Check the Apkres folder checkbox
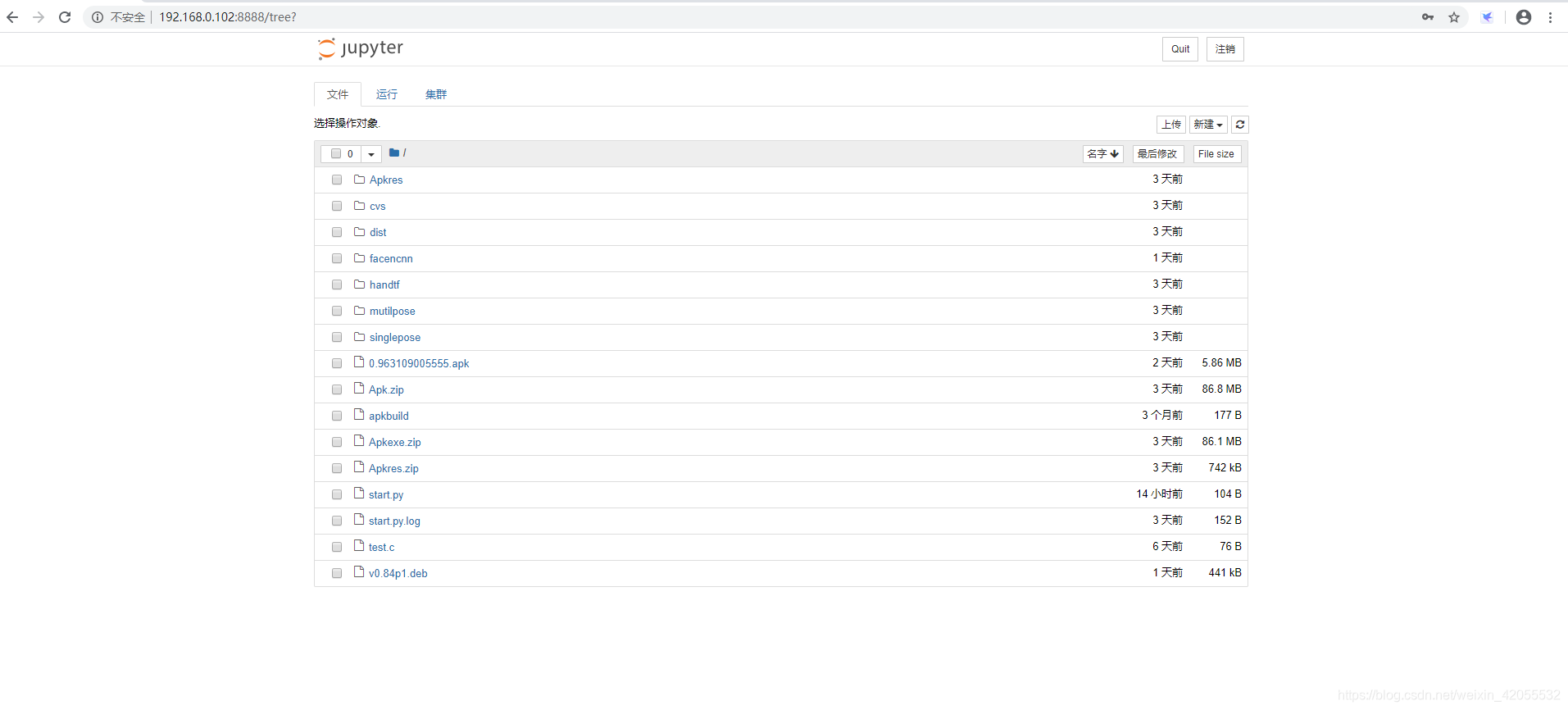This screenshot has width=1568, height=710. click(x=337, y=180)
